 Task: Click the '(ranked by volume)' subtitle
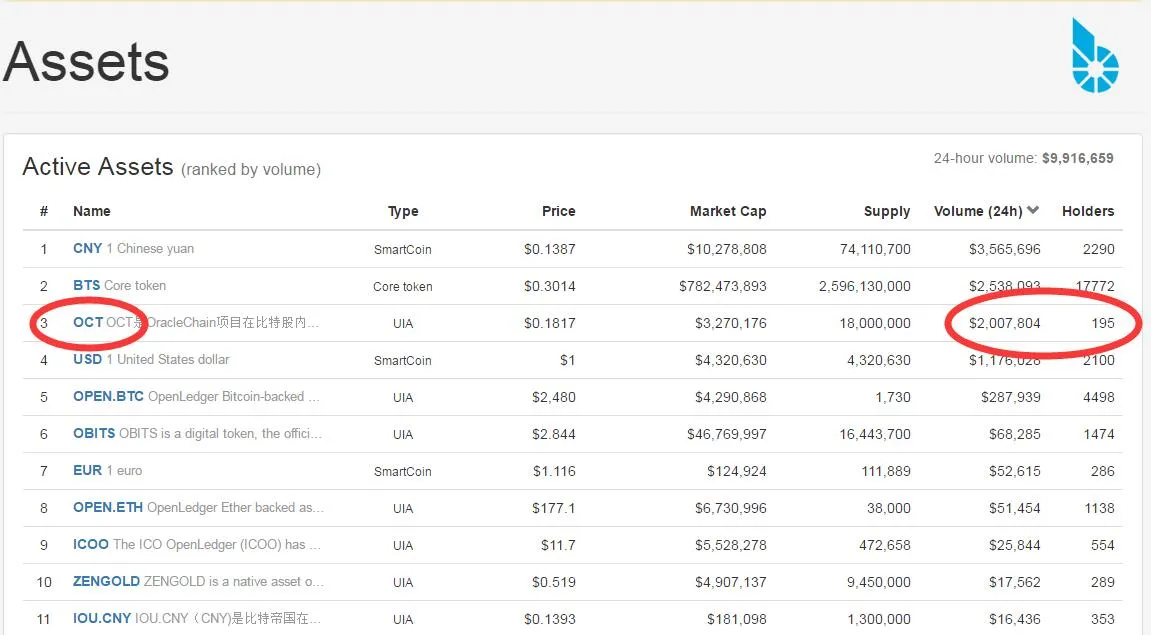tap(251, 170)
